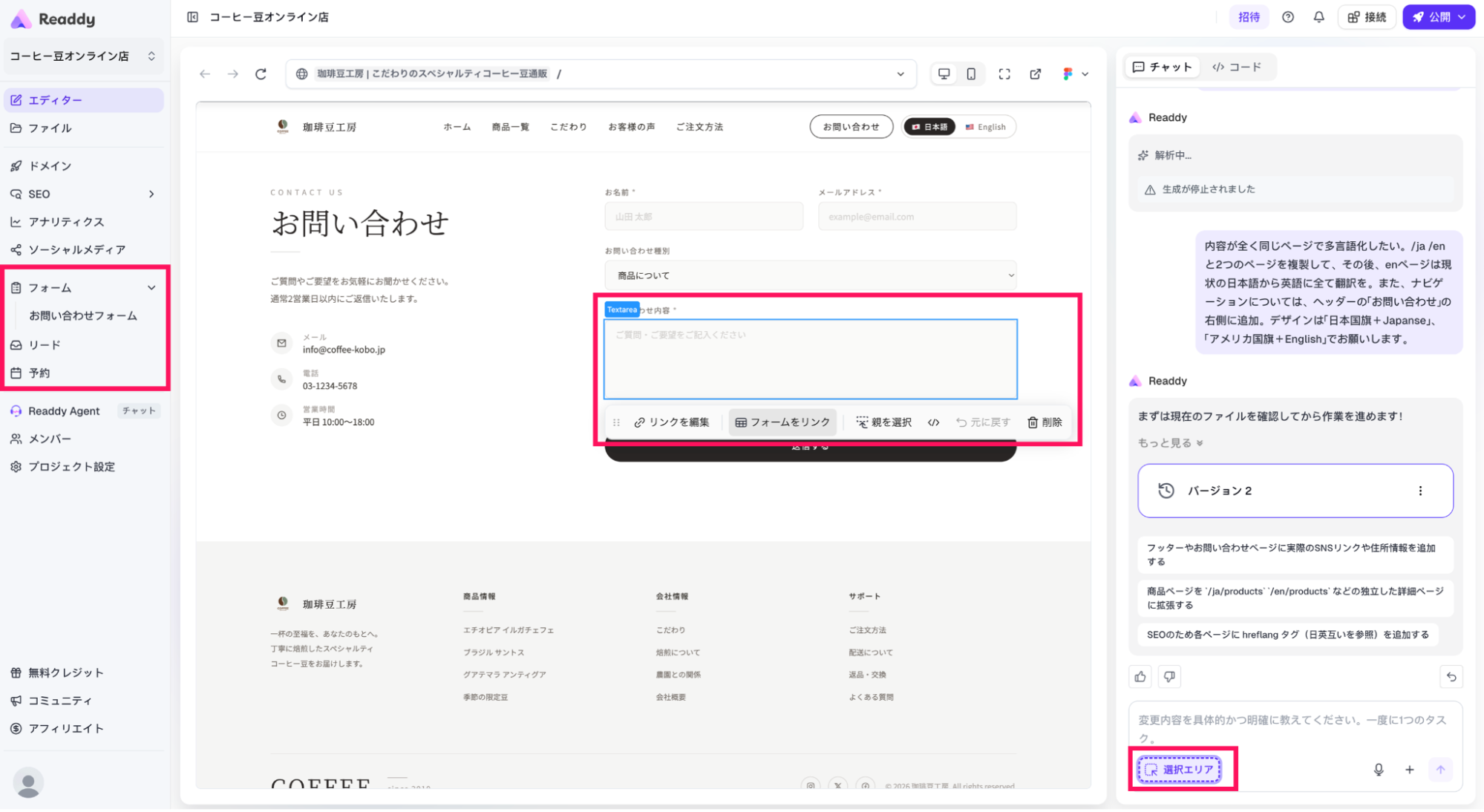This screenshot has height=812, width=1484.
Task: Open preview in new tab icon
Action: pyautogui.click(x=1036, y=73)
